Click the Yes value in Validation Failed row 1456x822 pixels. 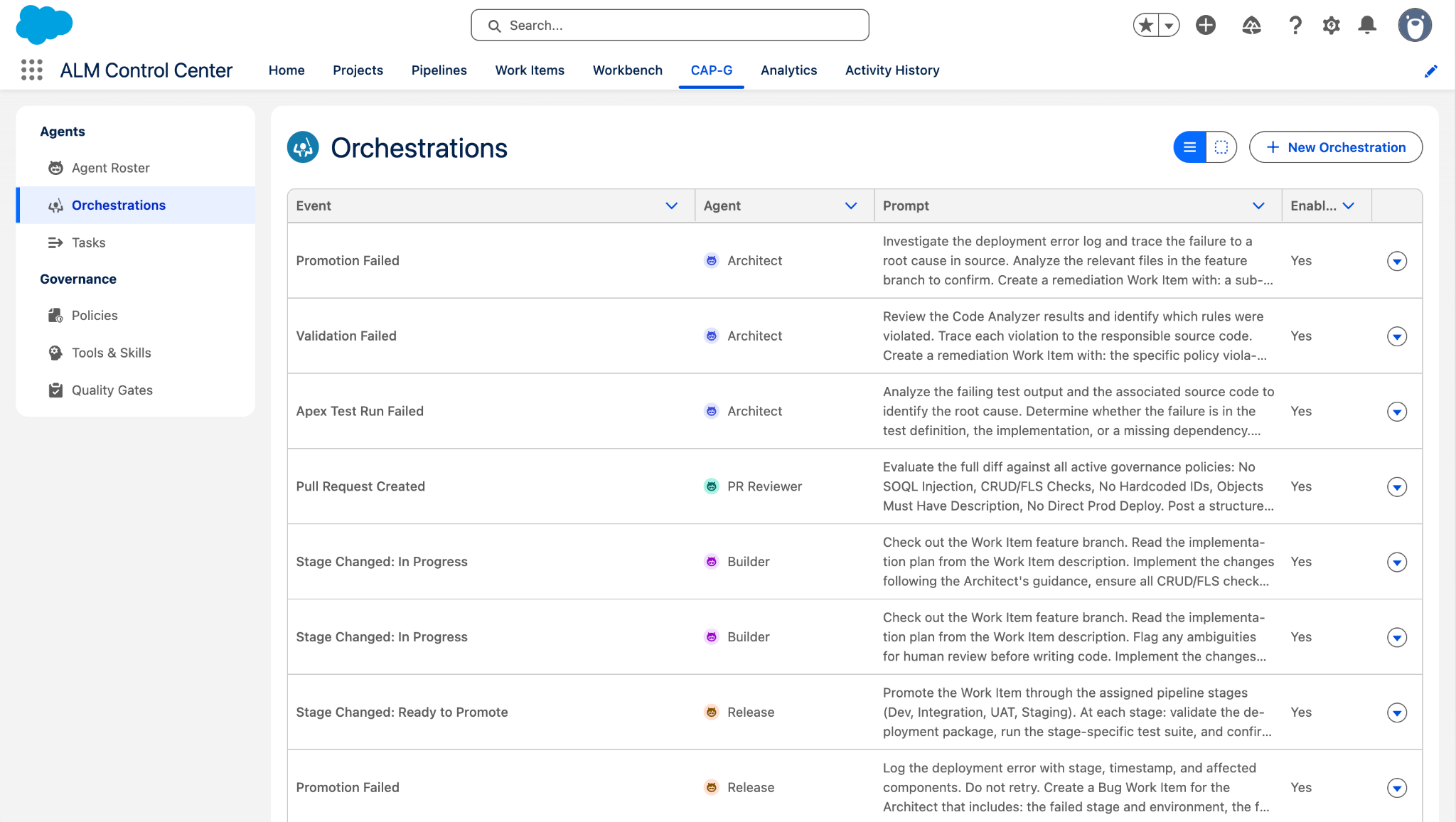point(1301,336)
